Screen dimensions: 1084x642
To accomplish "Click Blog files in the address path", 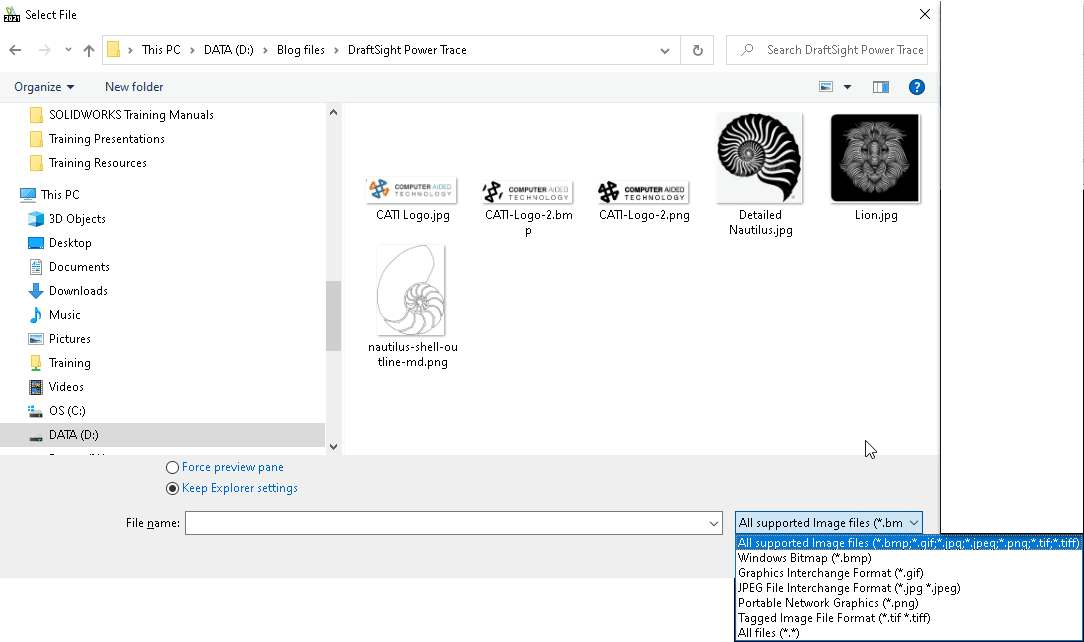I will (300, 50).
